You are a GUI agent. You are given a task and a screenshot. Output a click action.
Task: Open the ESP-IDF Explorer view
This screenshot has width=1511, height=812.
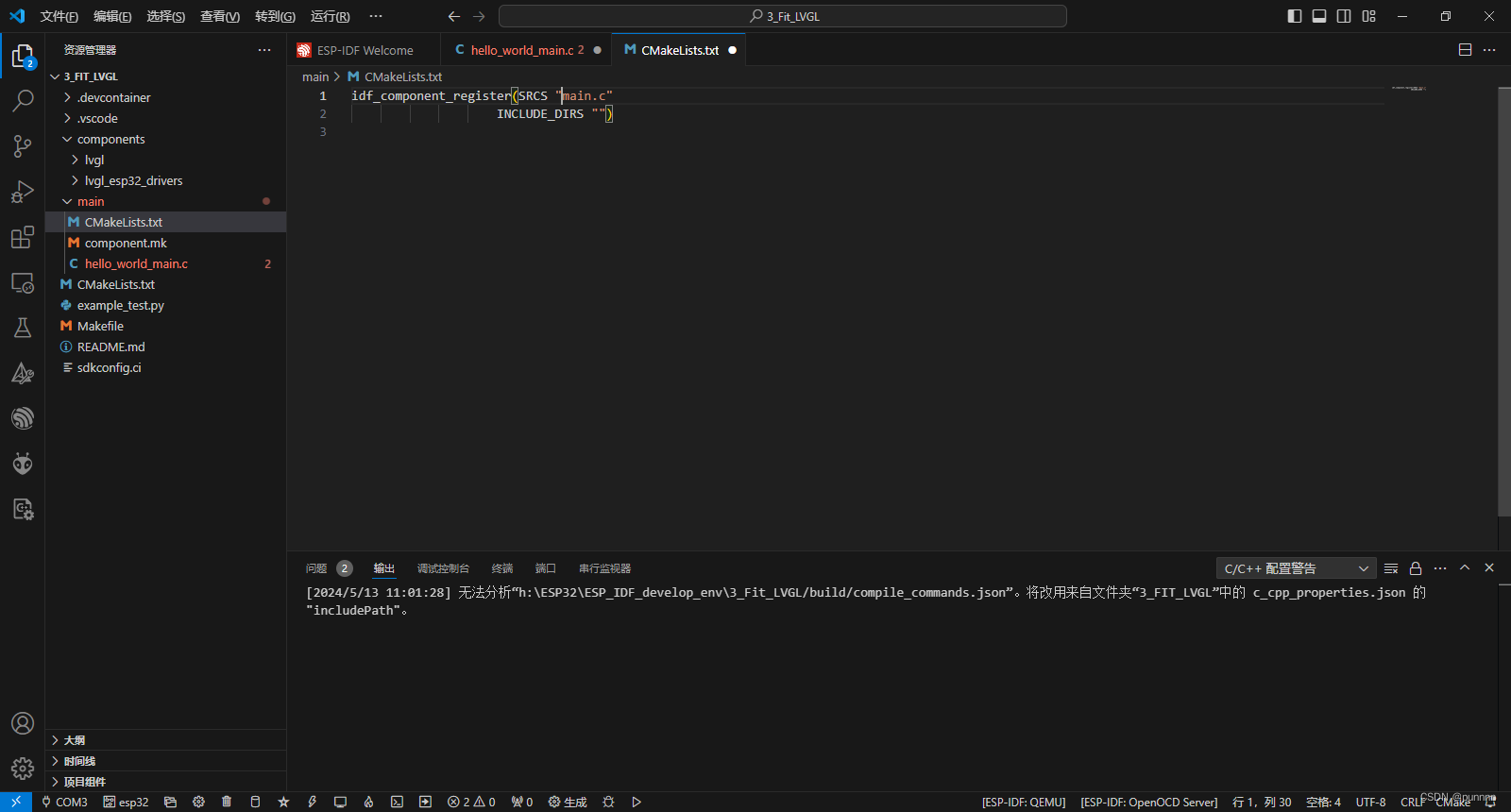23,418
